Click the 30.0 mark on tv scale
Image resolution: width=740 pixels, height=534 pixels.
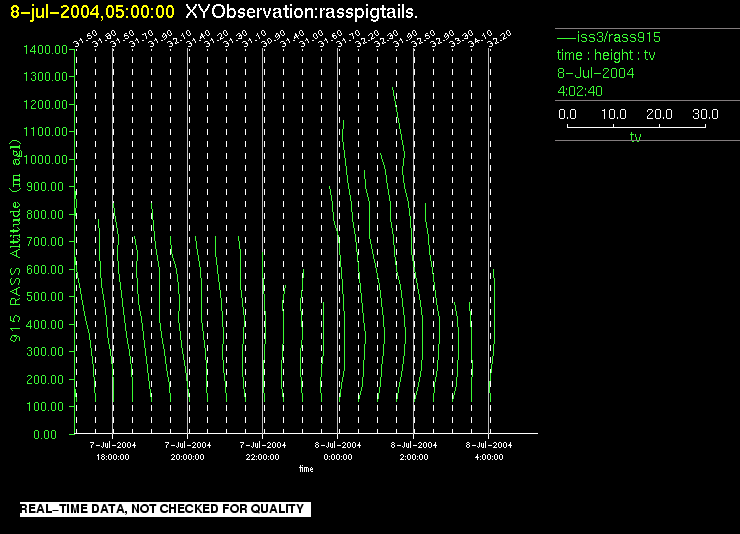point(706,115)
